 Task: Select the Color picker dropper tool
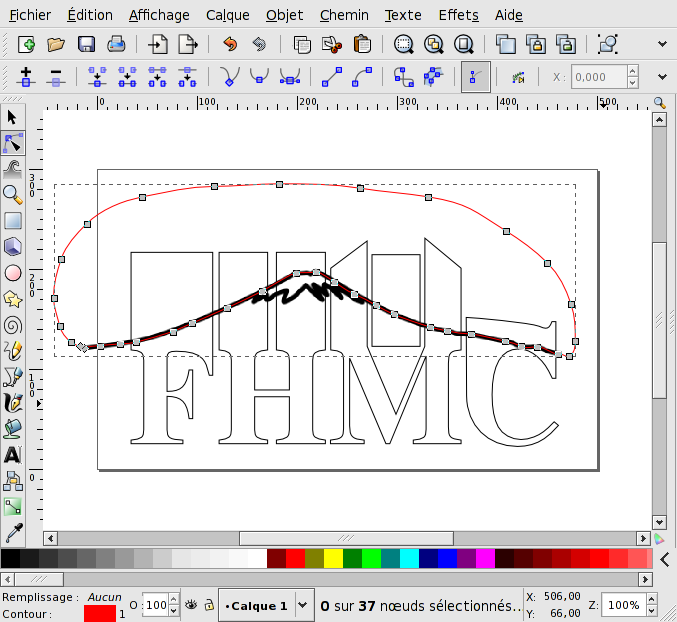point(13,533)
